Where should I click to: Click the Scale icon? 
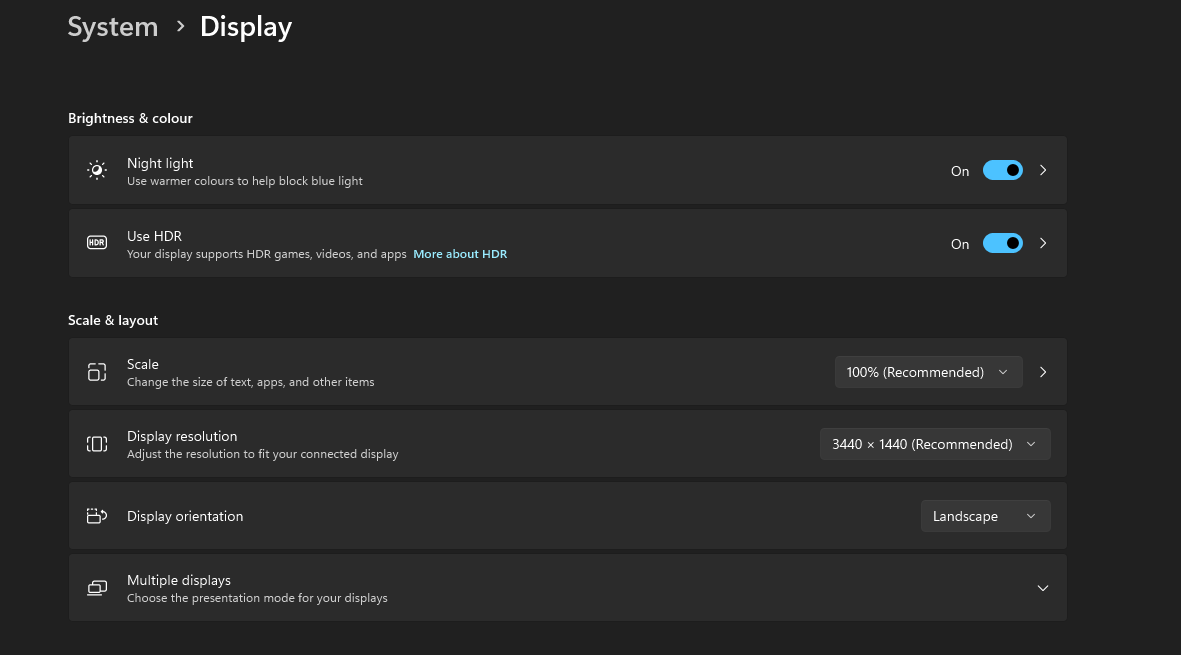(x=97, y=372)
